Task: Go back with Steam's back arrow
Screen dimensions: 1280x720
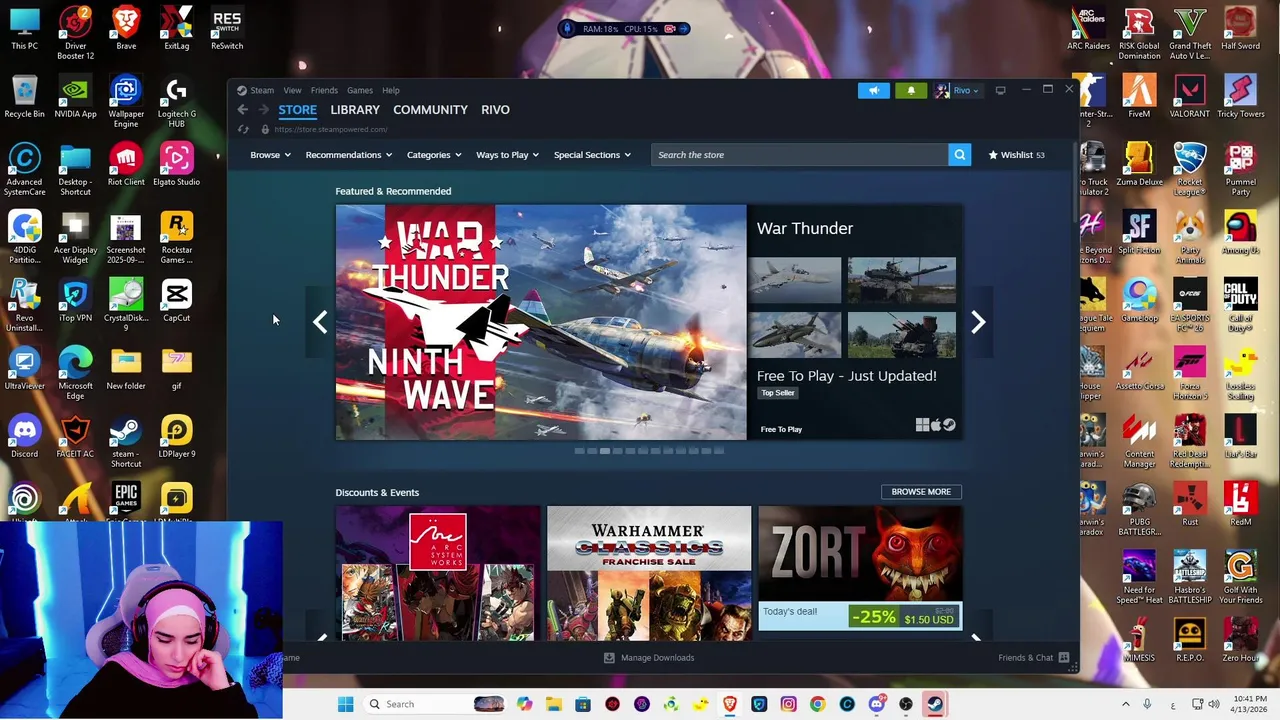Action: (x=242, y=110)
